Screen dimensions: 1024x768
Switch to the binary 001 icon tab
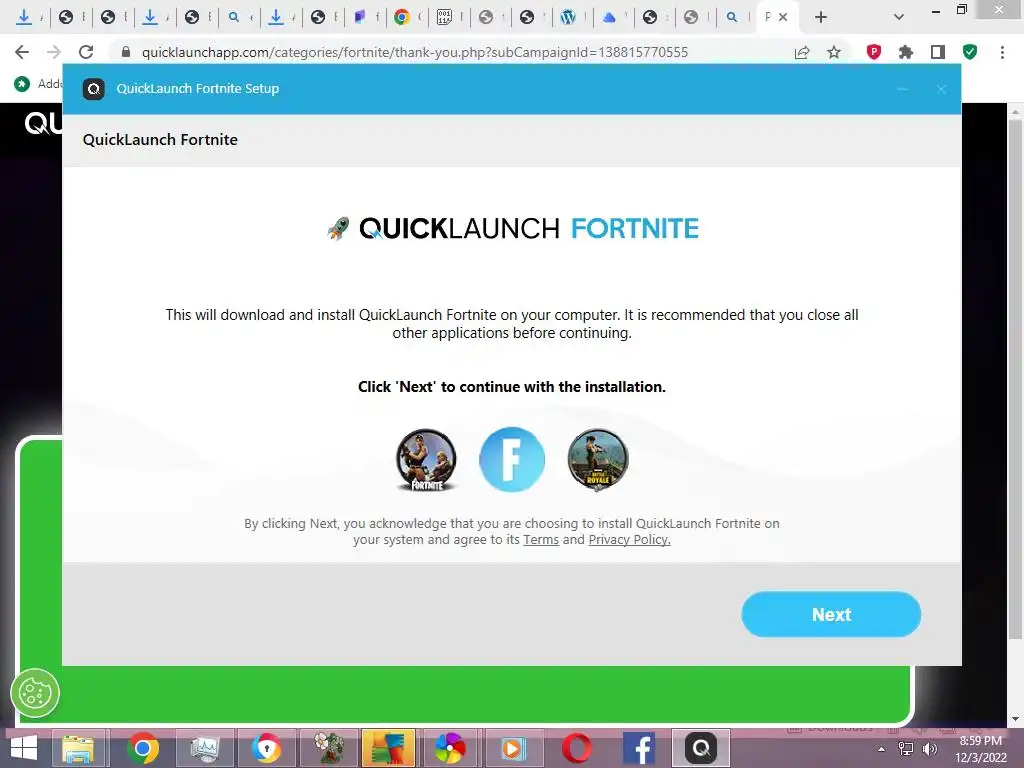pos(445,17)
